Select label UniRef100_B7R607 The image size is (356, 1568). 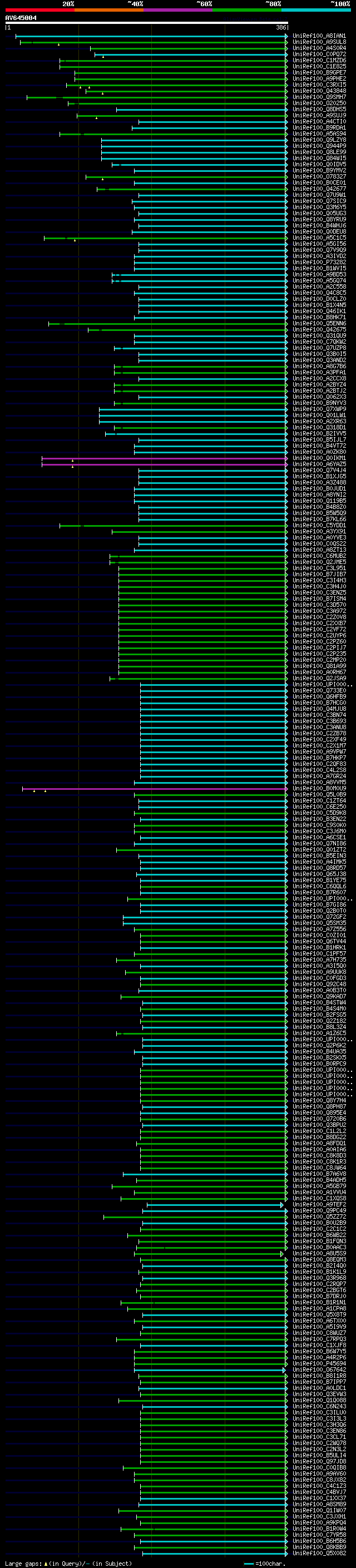[x=319, y=892]
